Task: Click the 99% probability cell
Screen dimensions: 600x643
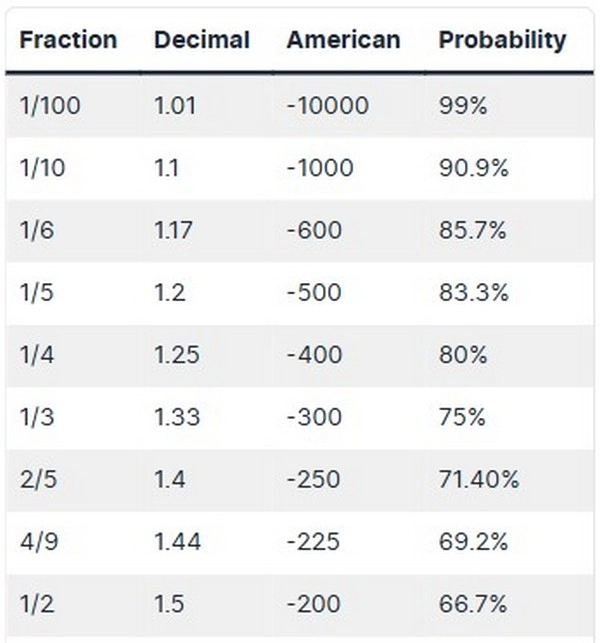Action: 463,105
